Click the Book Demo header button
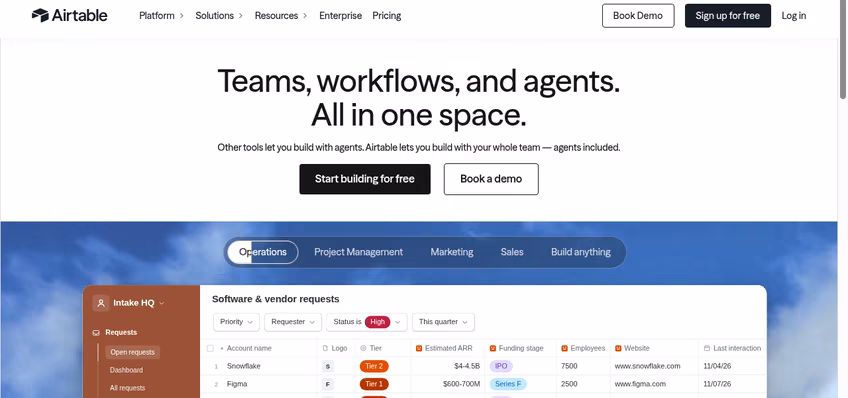 tap(638, 16)
